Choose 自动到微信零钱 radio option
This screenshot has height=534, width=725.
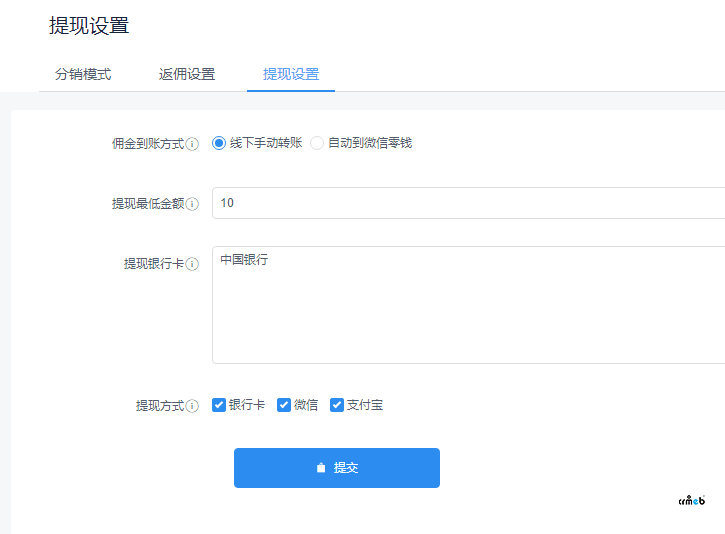coord(317,143)
